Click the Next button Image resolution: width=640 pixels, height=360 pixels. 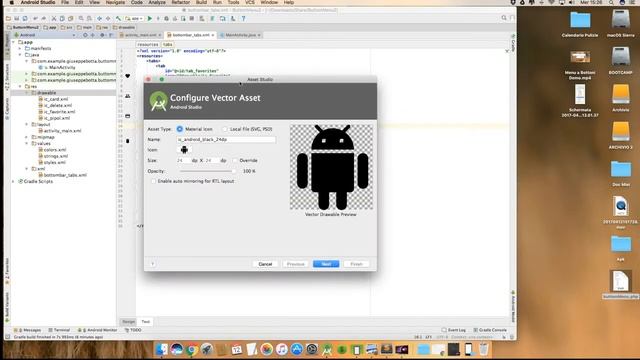(x=326, y=264)
